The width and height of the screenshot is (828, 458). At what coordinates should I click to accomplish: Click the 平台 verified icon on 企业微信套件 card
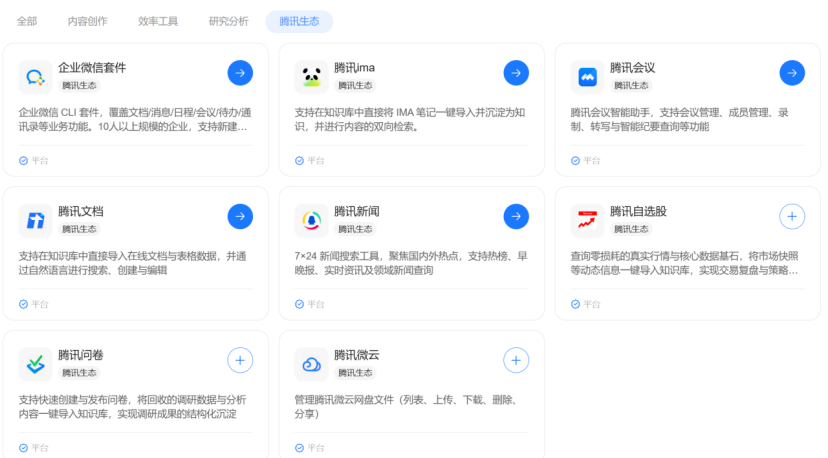click(x=23, y=161)
